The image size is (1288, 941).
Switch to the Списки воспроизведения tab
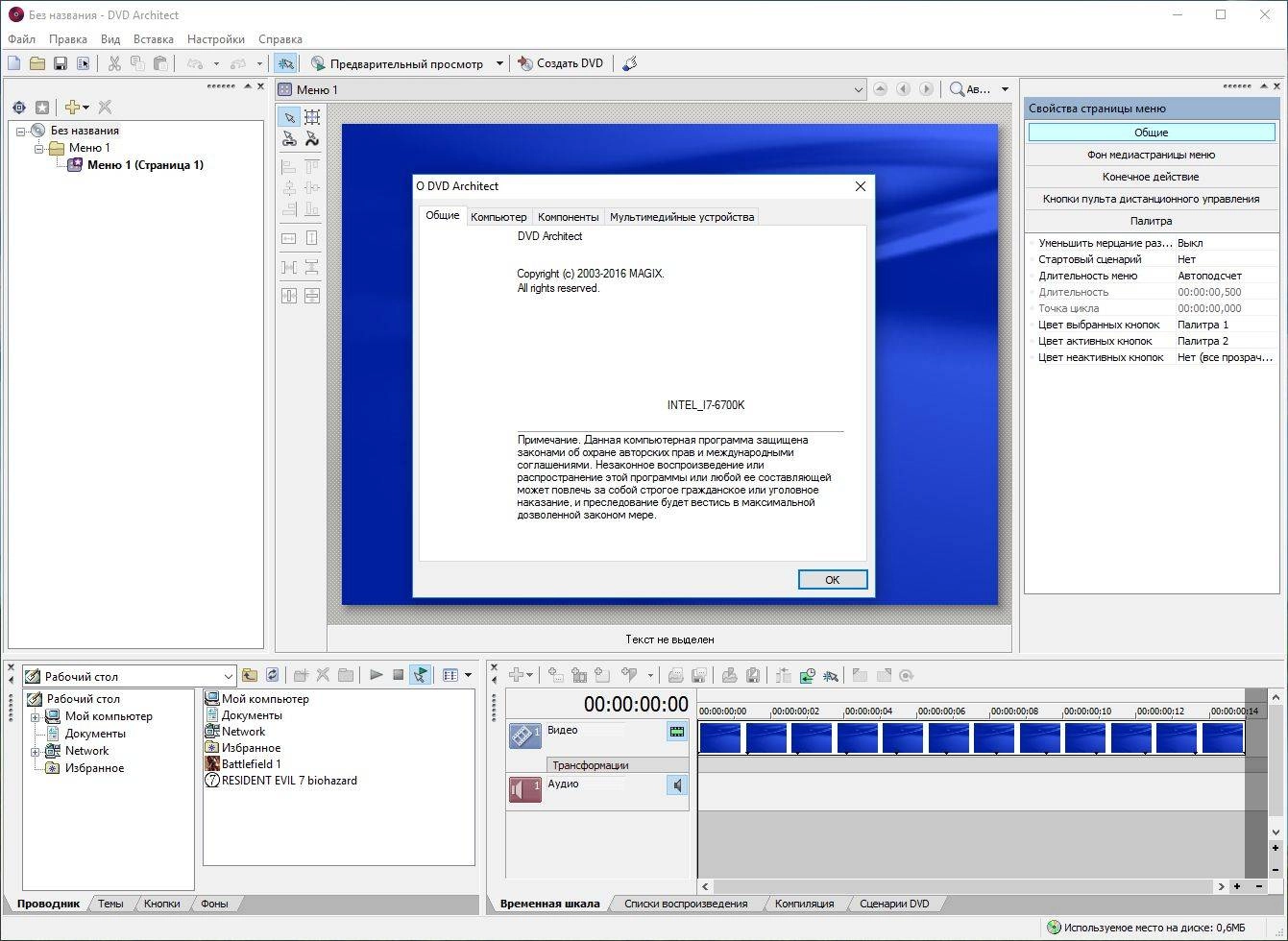pos(686,904)
